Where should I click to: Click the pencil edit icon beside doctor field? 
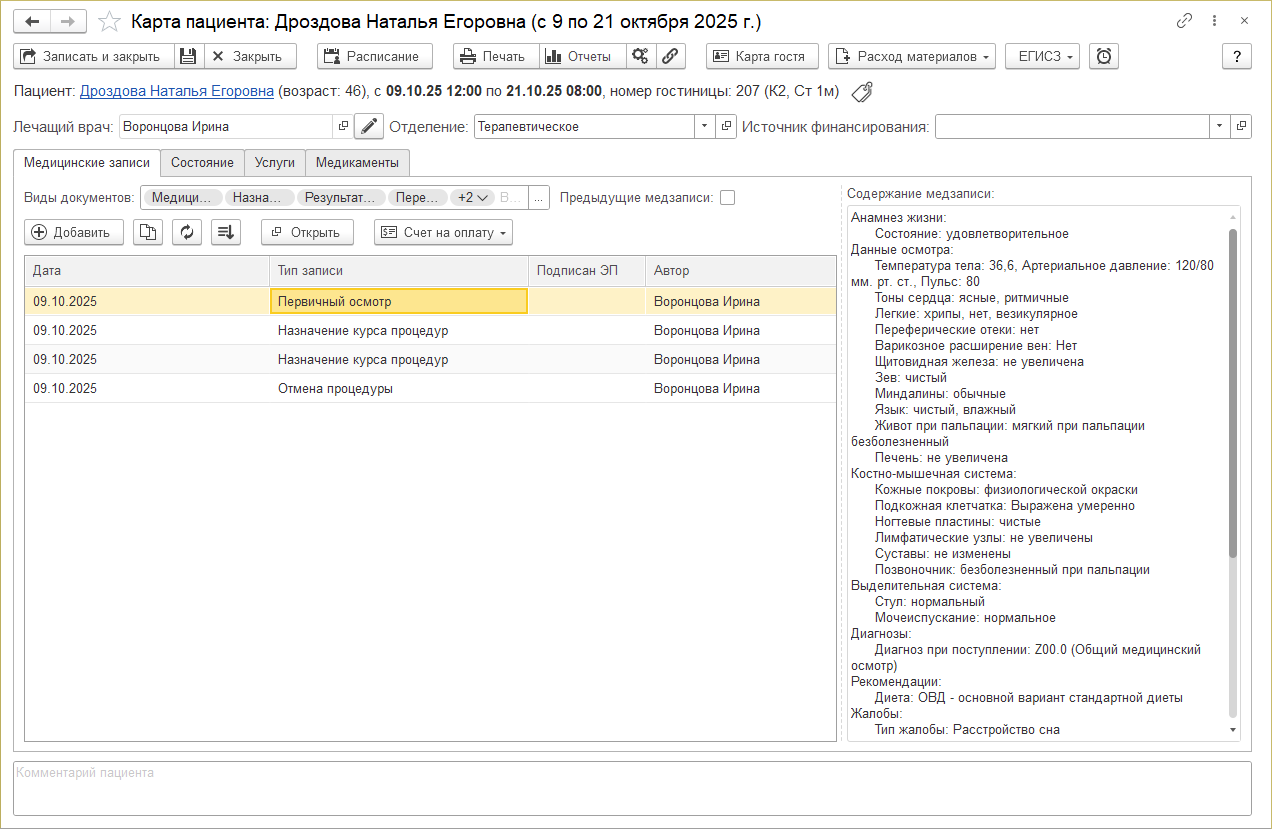369,126
